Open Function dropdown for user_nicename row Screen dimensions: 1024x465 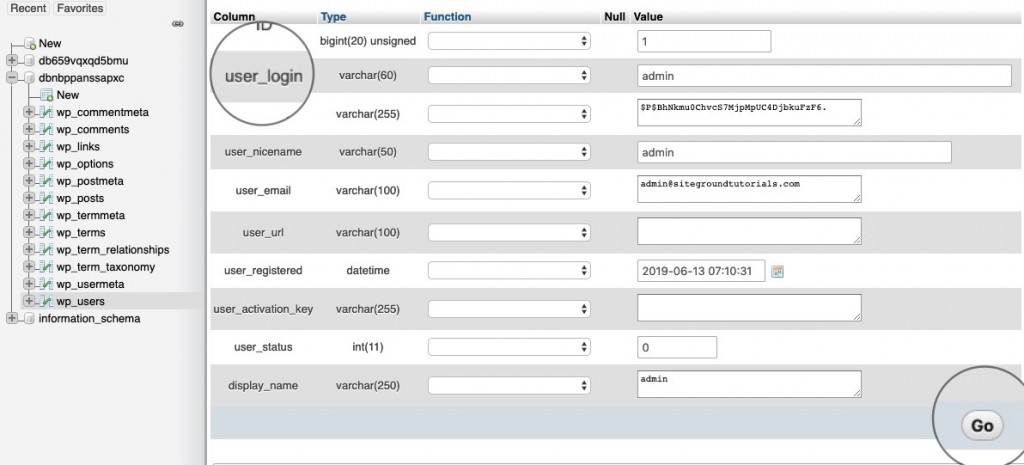pyautogui.click(x=509, y=152)
